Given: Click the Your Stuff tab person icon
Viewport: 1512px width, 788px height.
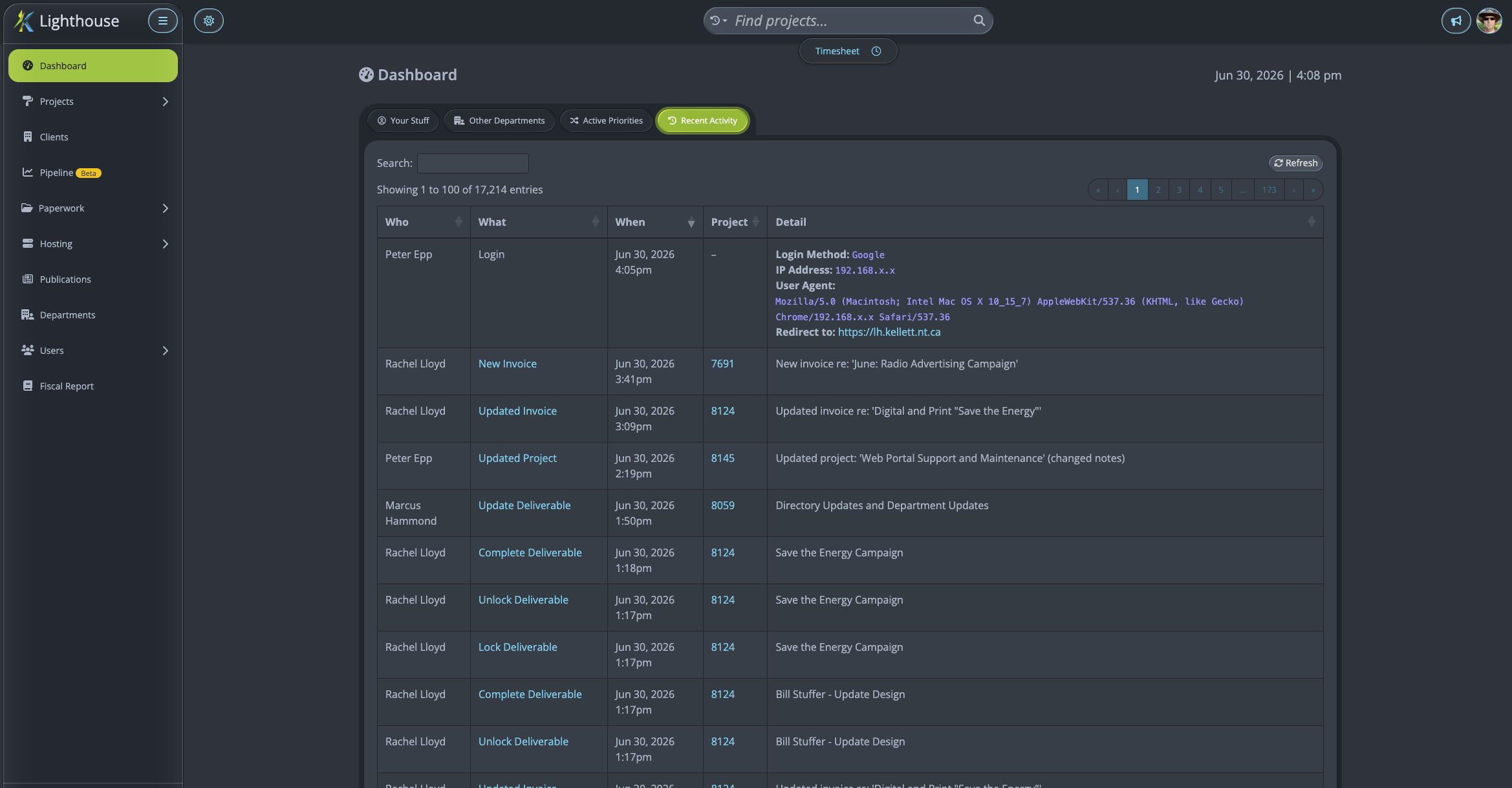Looking at the screenshot, I should (382, 120).
